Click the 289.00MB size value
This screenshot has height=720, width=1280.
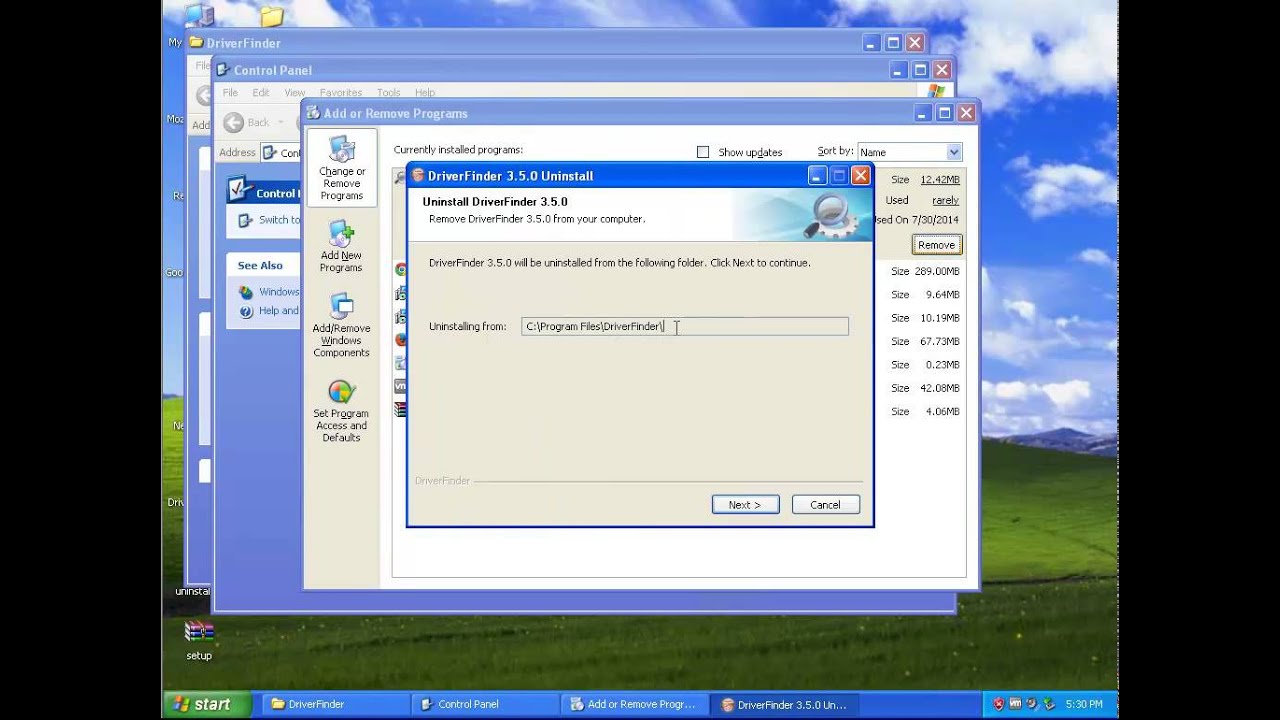[937, 272]
